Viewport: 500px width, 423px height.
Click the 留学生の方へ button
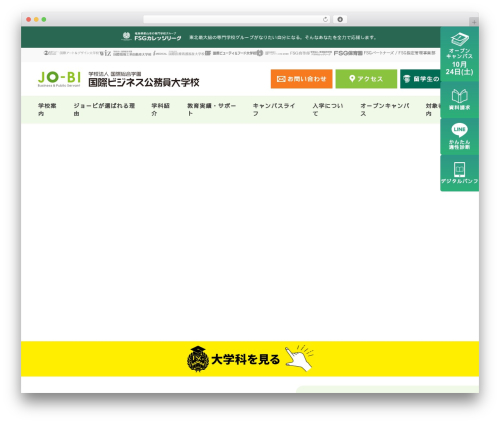point(421,79)
